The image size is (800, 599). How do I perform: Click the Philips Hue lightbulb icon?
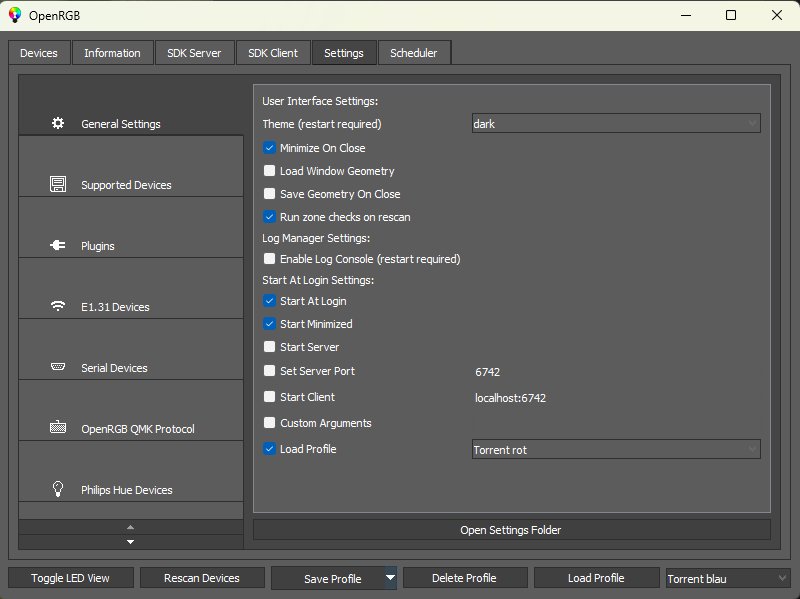[x=58, y=489]
